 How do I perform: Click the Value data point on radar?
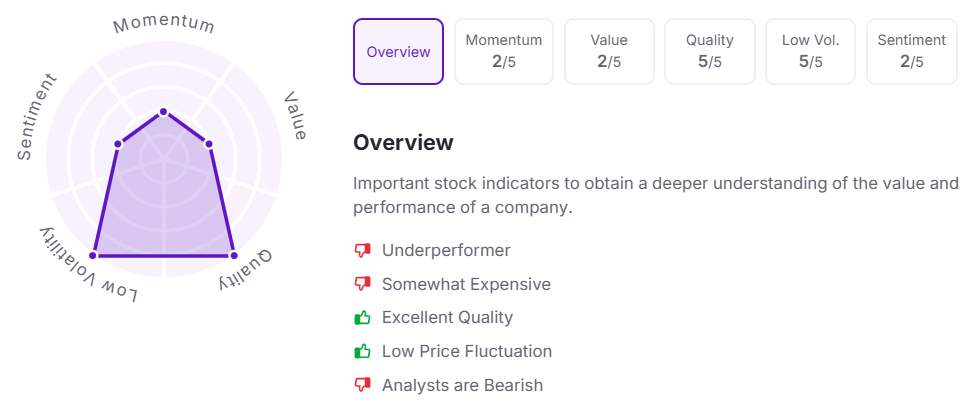click(x=209, y=143)
